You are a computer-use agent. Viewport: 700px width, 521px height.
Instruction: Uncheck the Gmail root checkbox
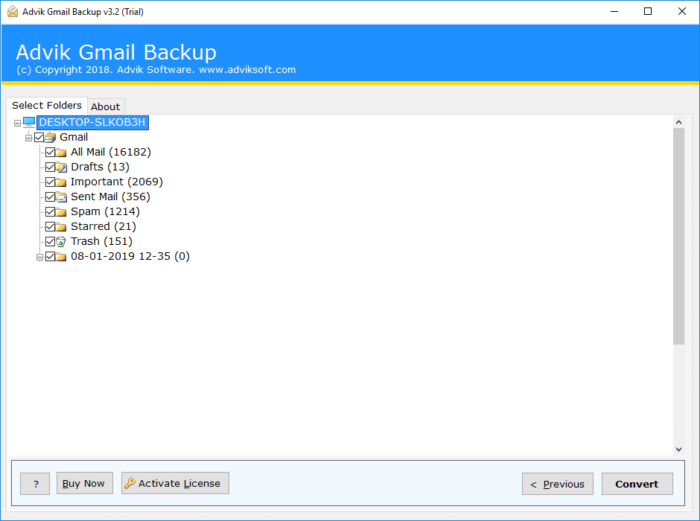pyautogui.click(x=39, y=137)
